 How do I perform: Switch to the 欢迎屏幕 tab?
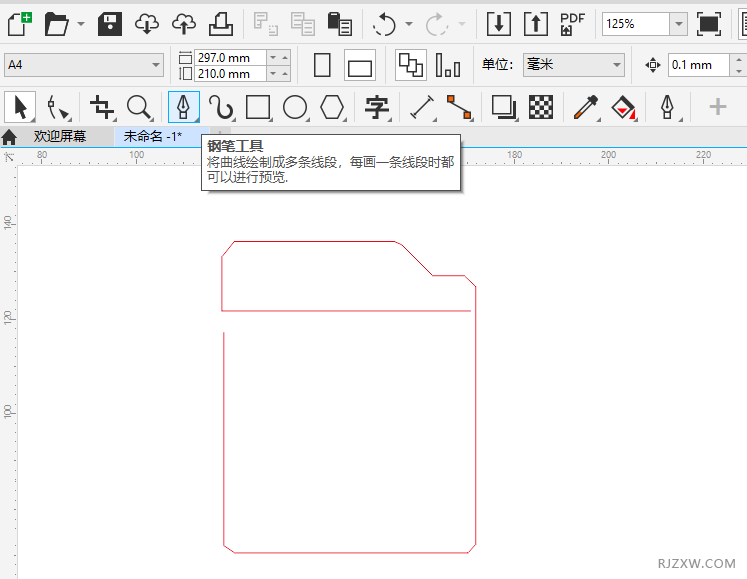(x=60, y=136)
